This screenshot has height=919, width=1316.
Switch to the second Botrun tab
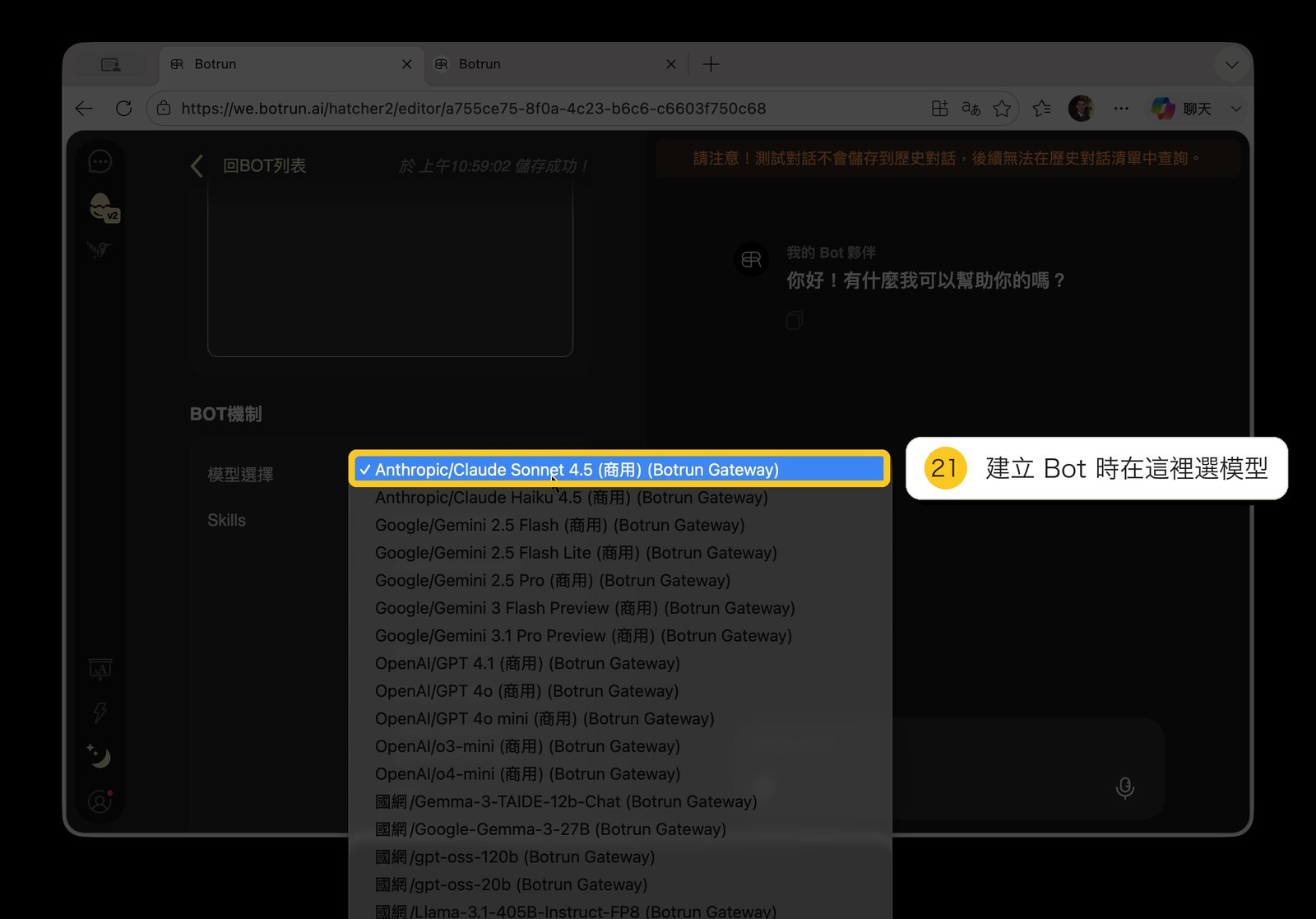pyautogui.click(x=556, y=64)
